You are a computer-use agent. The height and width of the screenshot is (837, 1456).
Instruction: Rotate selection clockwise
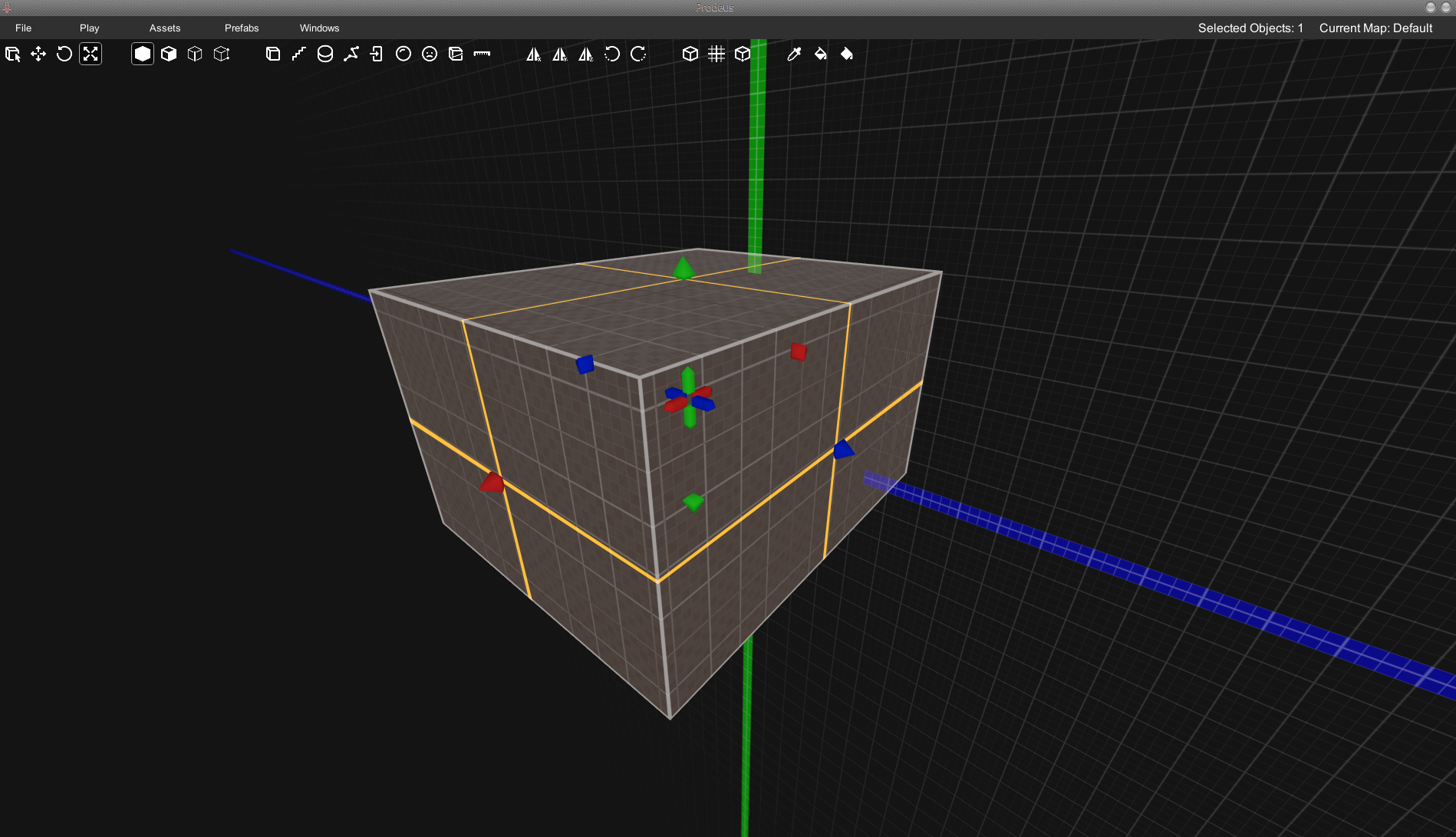pyautogui.click(x=638, y=54)
